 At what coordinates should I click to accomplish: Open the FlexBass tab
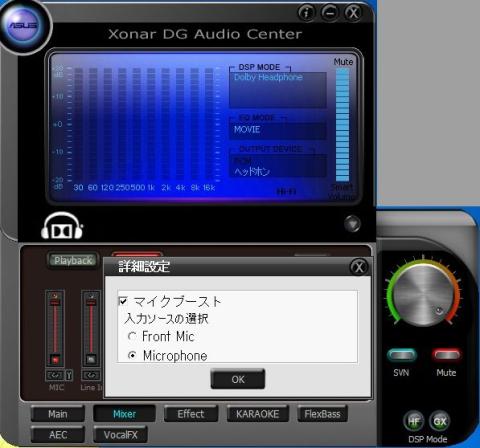point(322,414)
